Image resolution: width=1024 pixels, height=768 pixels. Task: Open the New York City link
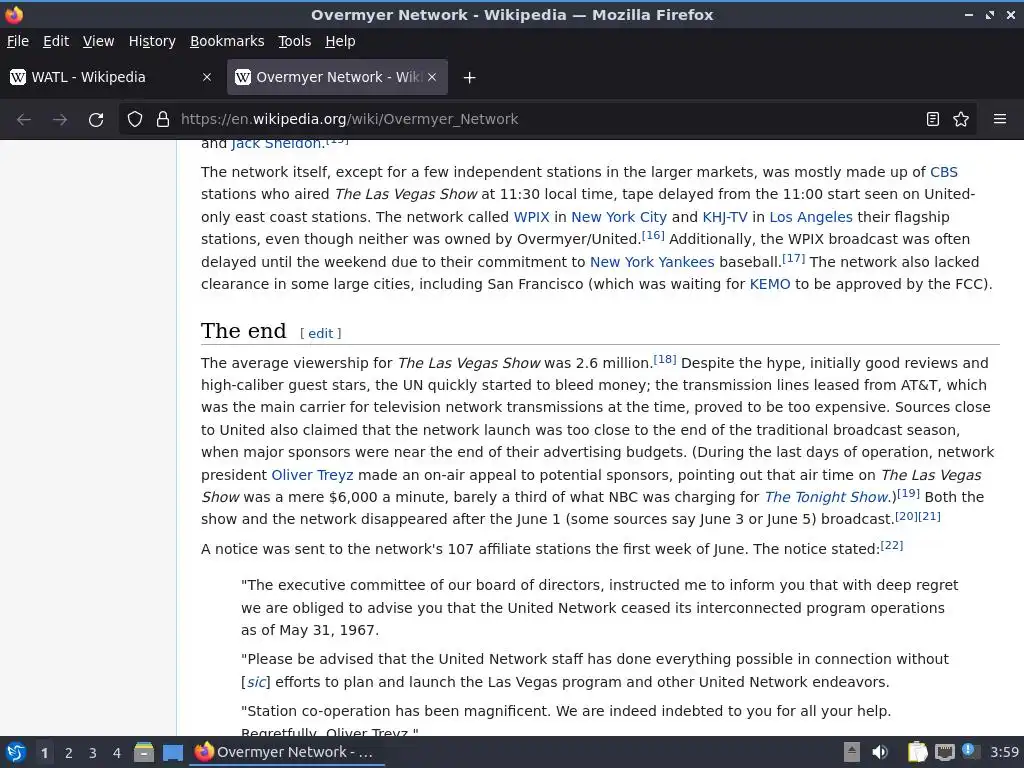click(x=619, y=217)
